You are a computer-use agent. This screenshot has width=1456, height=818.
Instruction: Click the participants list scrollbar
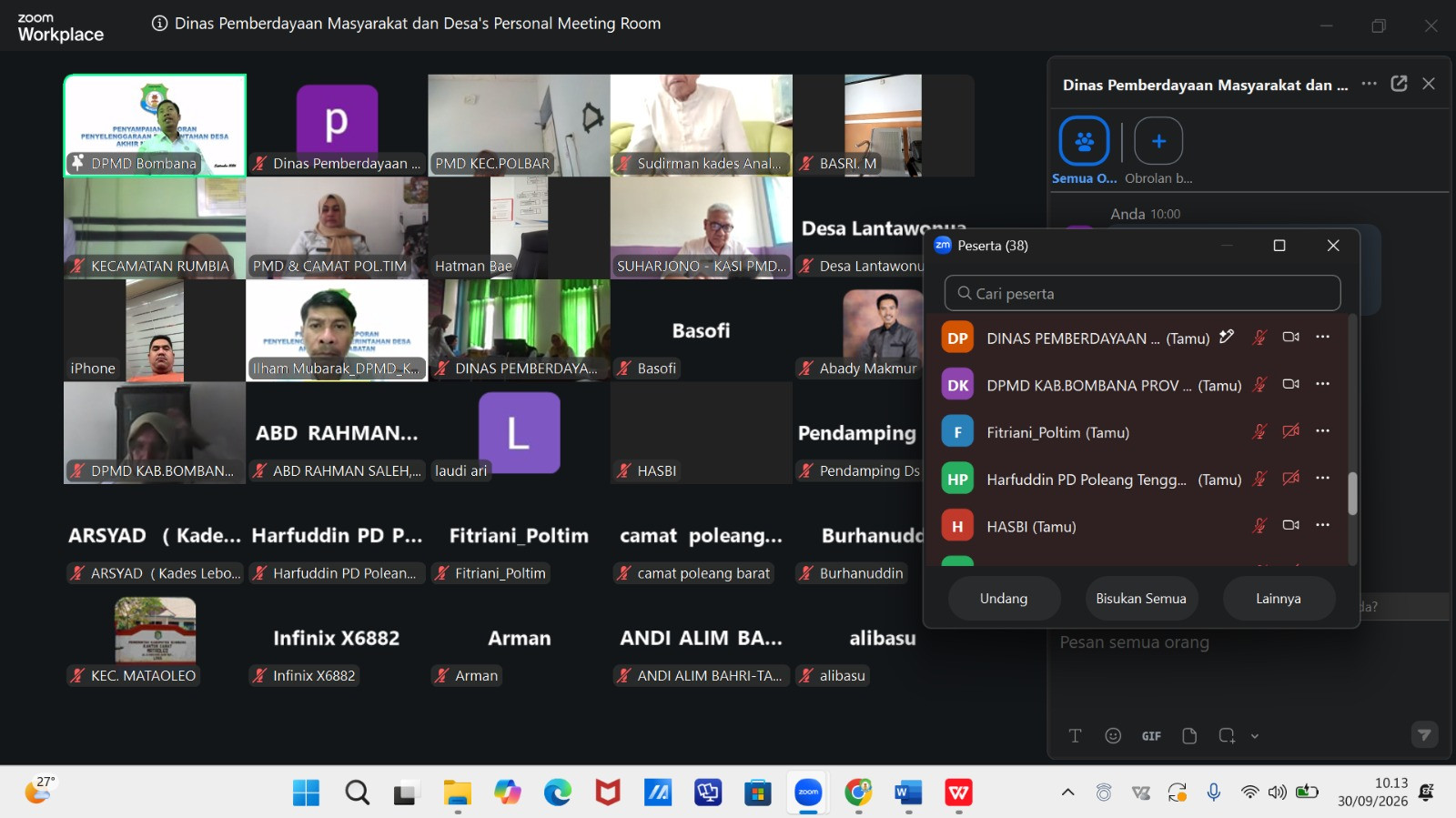click(x=1352, y=493)
